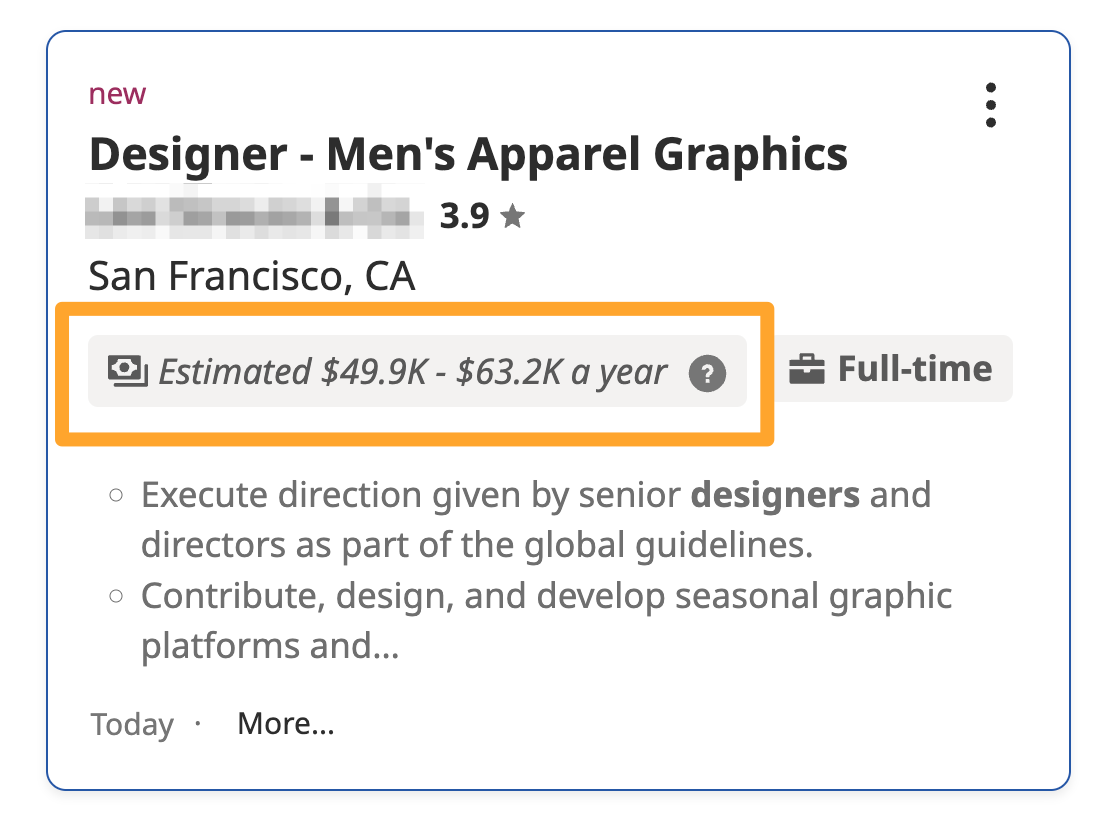The width and height of the screenshot is (1116, 818).
Task: Click the 'platforms and…' truncated snippet line
Action: 270,646
